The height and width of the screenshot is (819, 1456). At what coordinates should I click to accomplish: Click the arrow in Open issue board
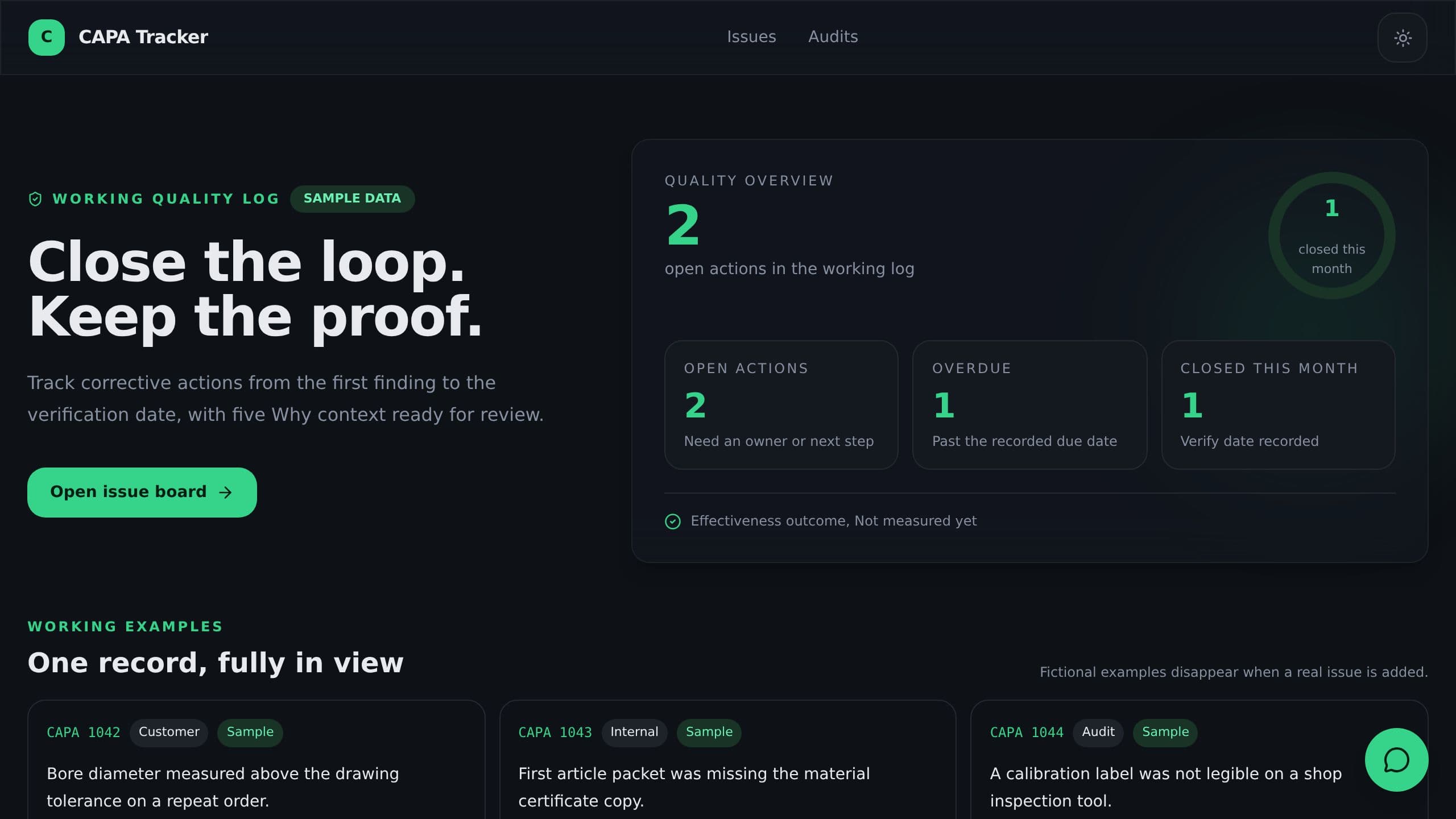(x=226, y=493)
